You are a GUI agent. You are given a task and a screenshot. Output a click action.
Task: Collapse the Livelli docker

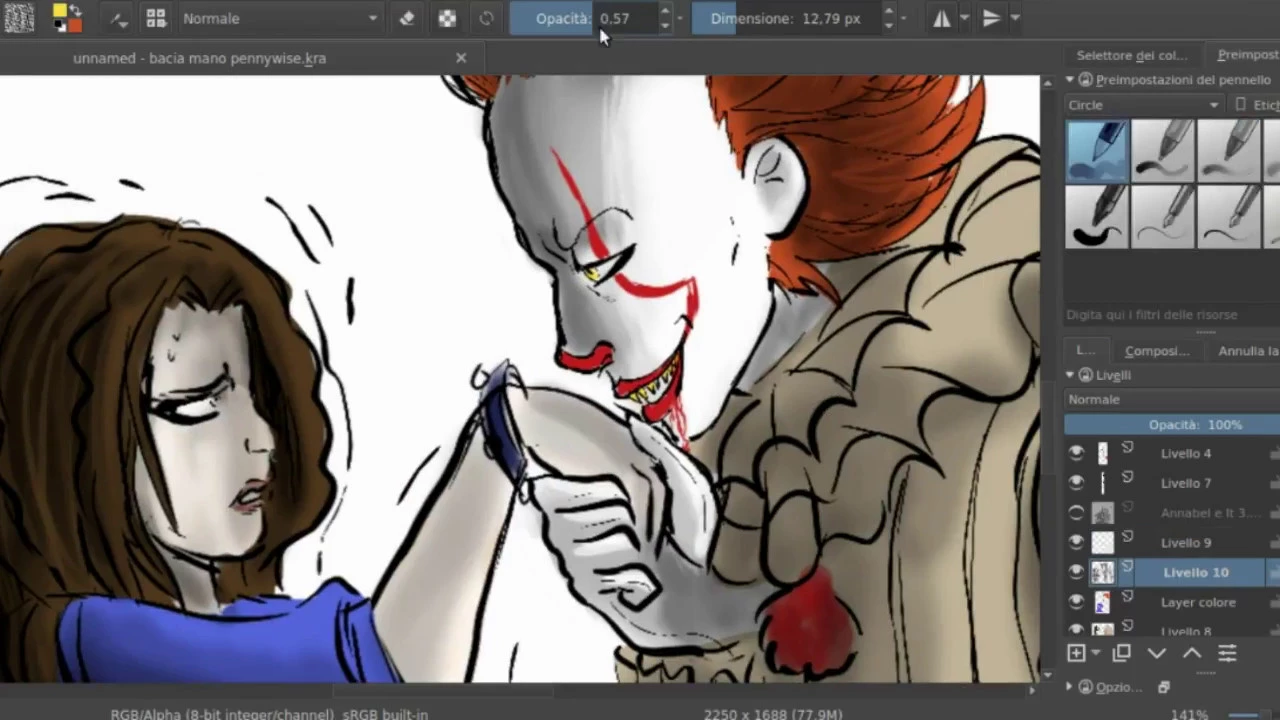(x=1069, y=374)
